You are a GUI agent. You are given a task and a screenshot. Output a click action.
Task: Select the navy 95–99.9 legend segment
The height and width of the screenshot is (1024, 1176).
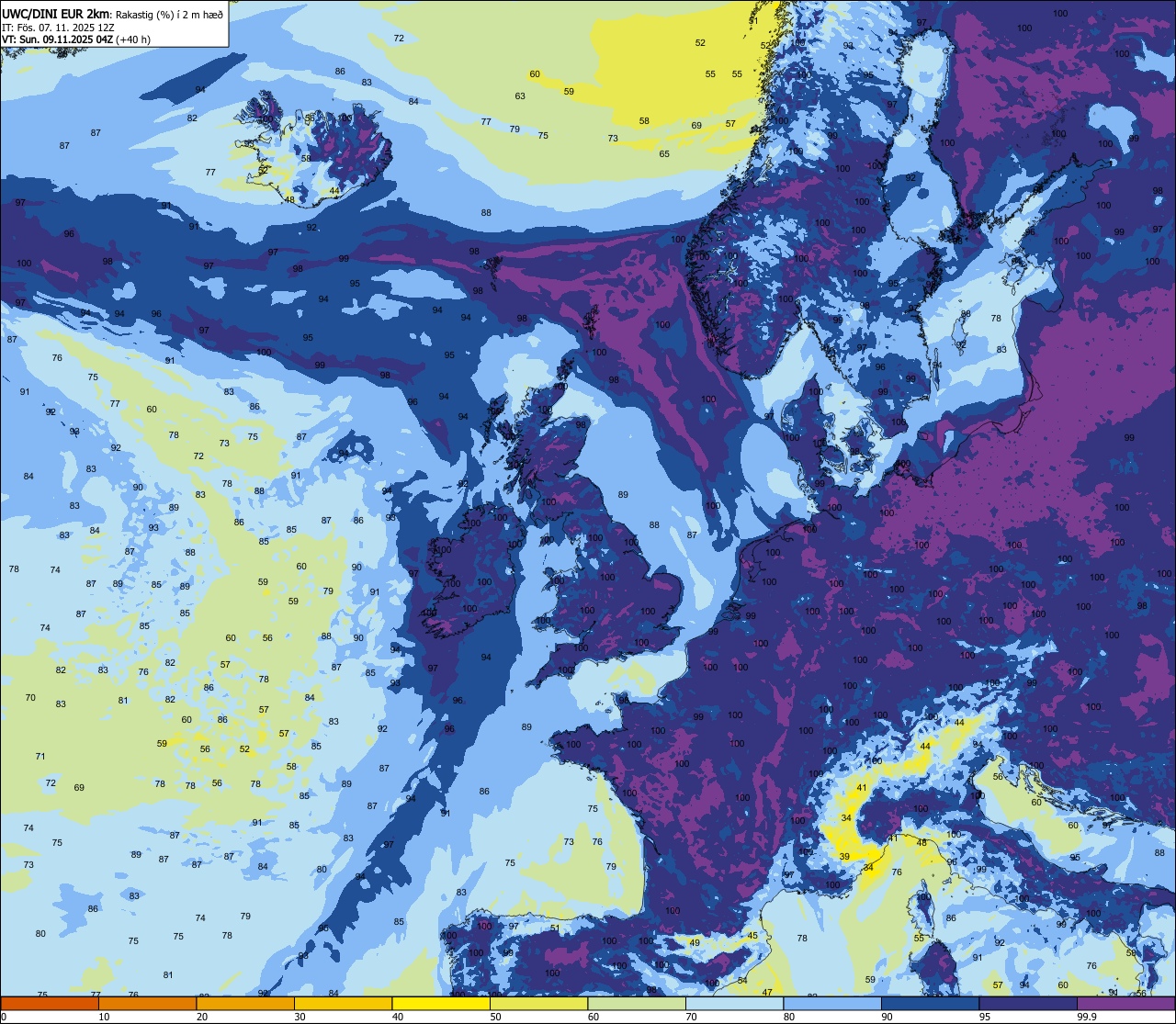[x=1028, y=1003]
